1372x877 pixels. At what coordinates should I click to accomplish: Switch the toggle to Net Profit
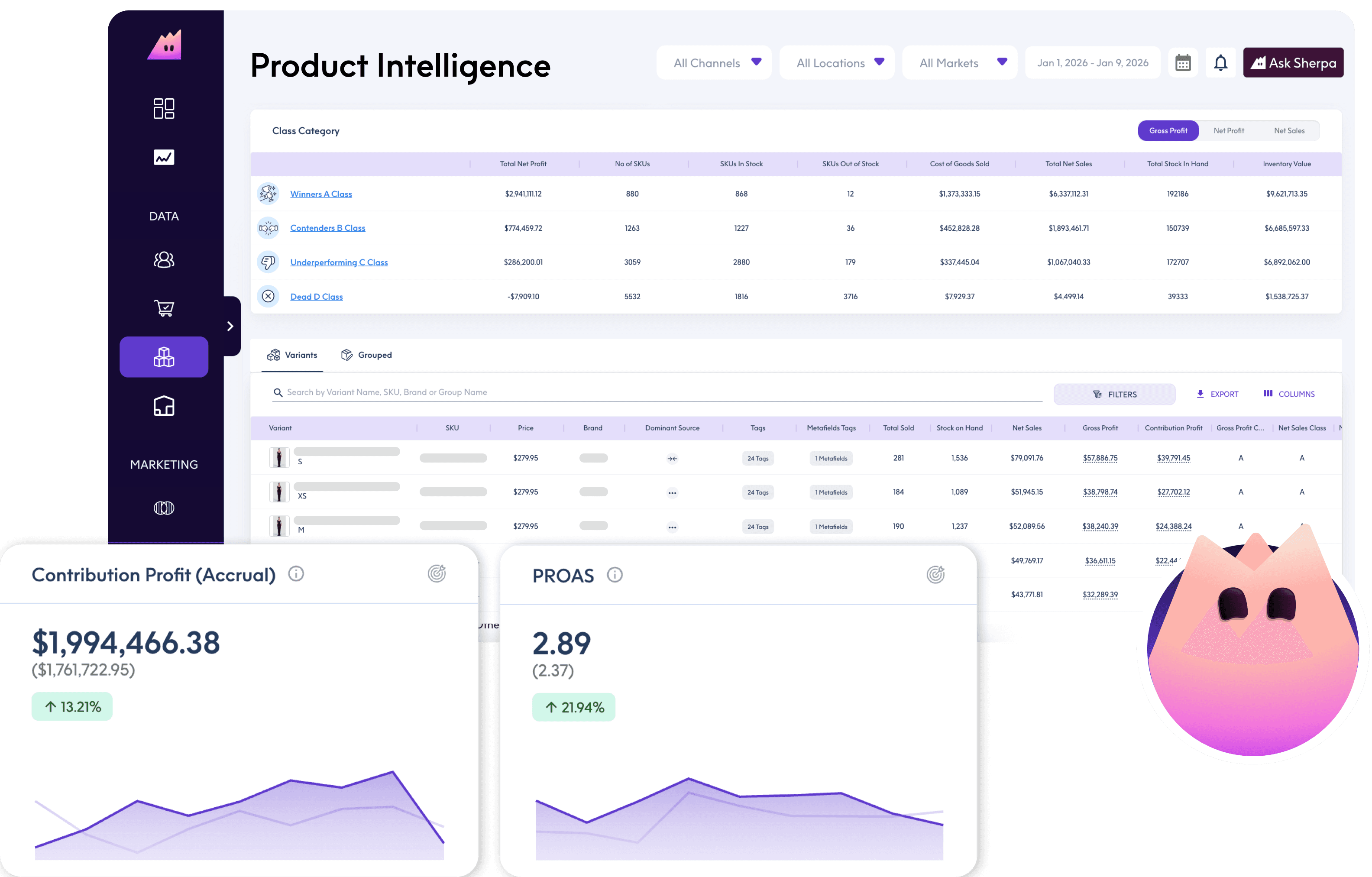click(x=1228, y=130)
